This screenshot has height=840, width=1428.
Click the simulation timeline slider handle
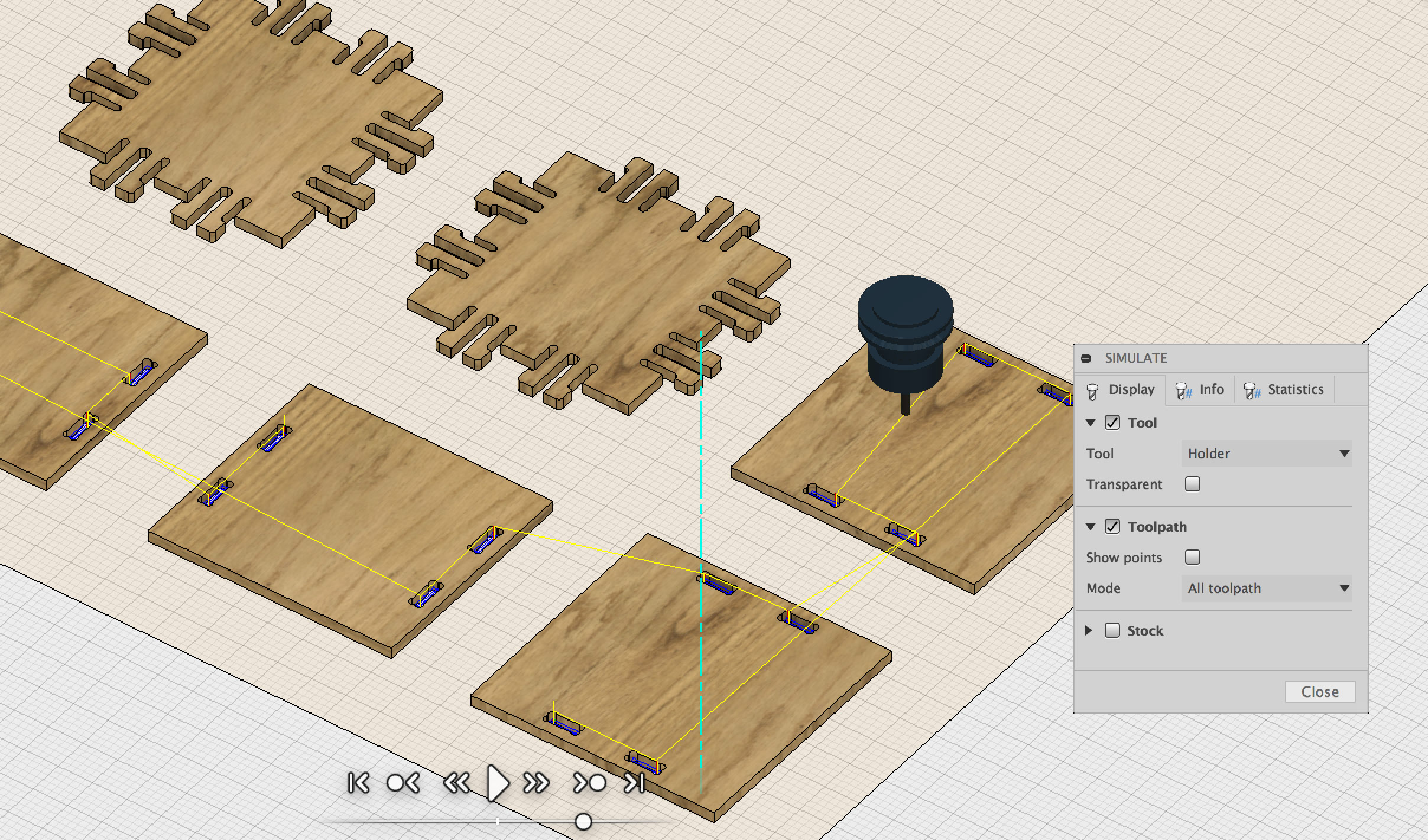click(583, 822)
